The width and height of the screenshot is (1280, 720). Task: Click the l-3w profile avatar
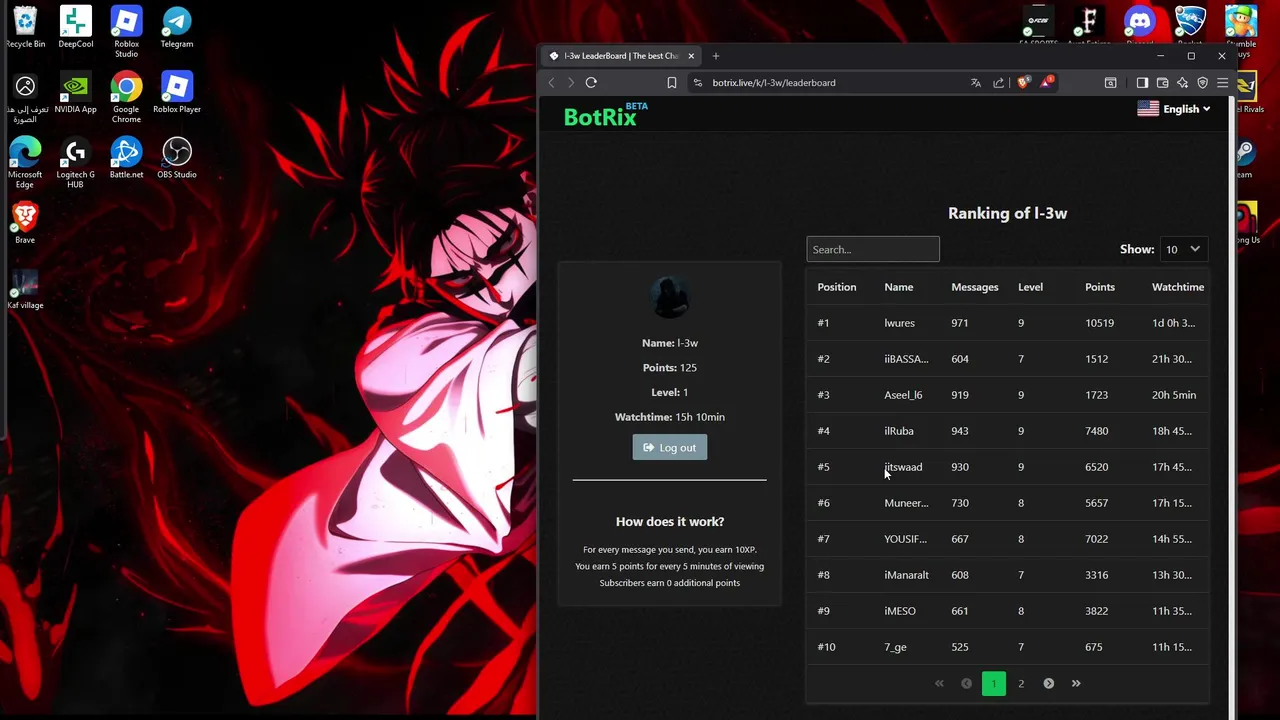click(670, 296)
